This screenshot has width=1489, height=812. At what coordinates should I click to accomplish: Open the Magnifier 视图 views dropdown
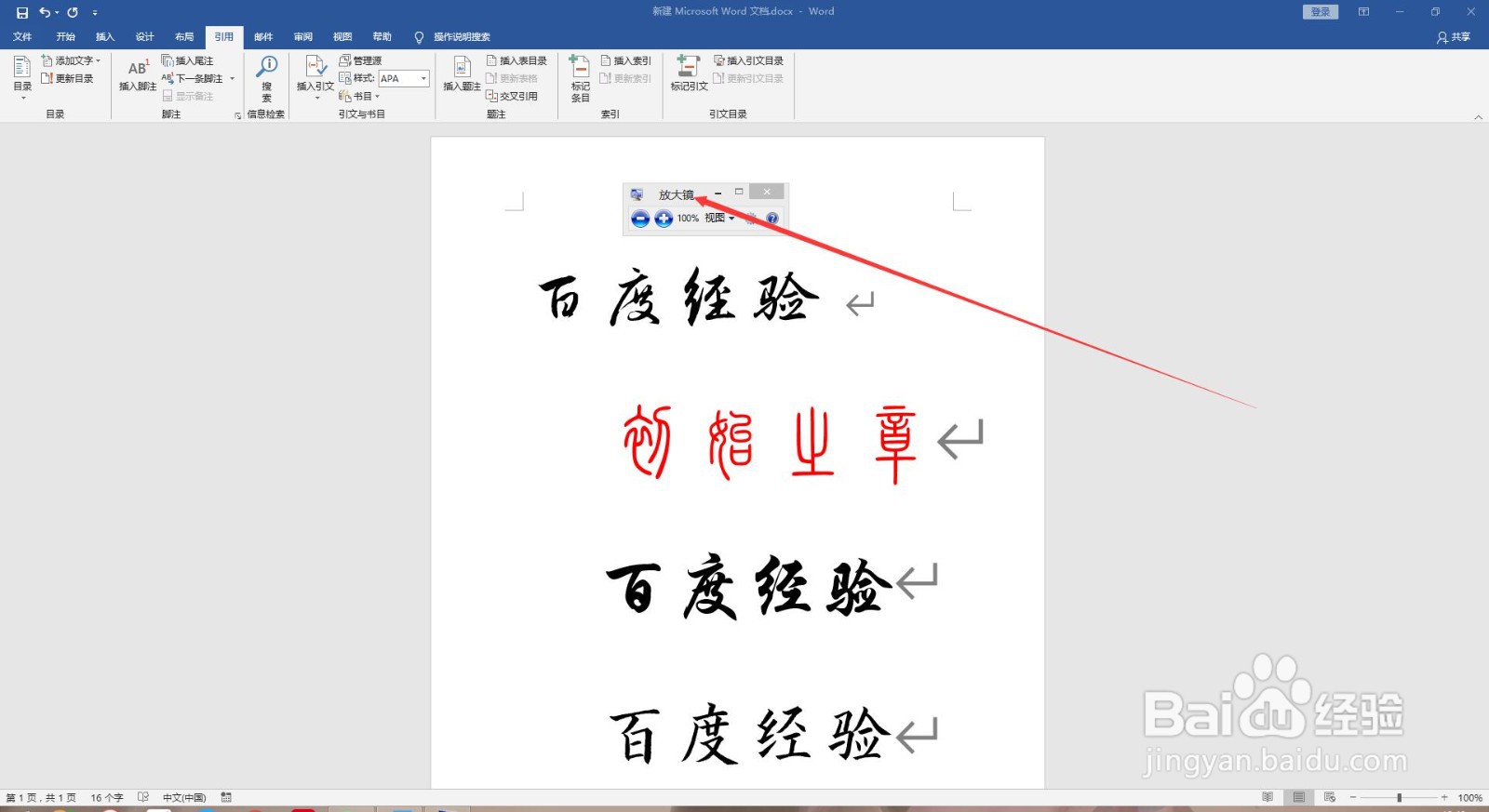coord(719,218)
